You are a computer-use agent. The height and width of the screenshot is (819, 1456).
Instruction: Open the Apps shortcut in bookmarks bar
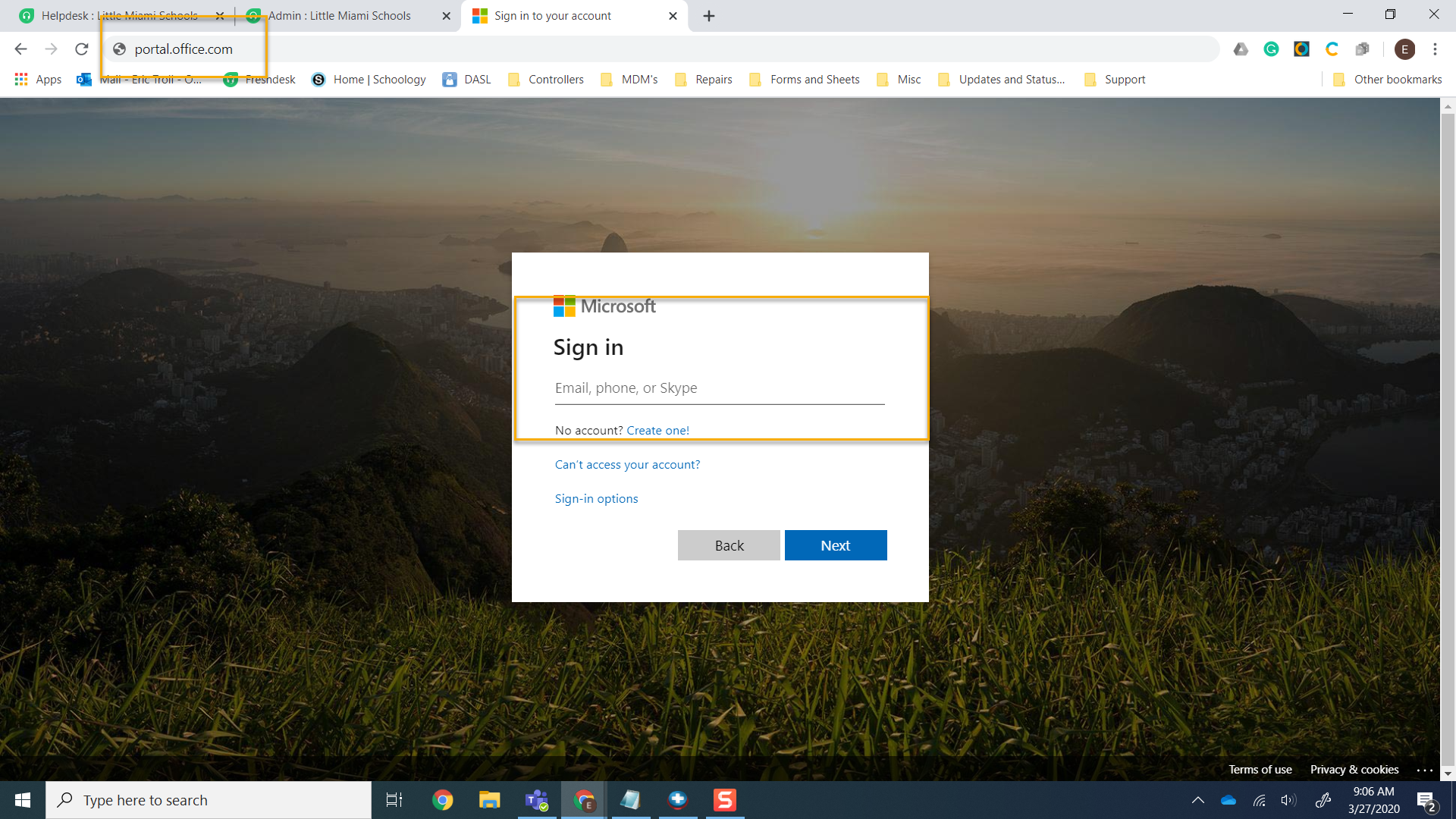[x=38, y=80]
